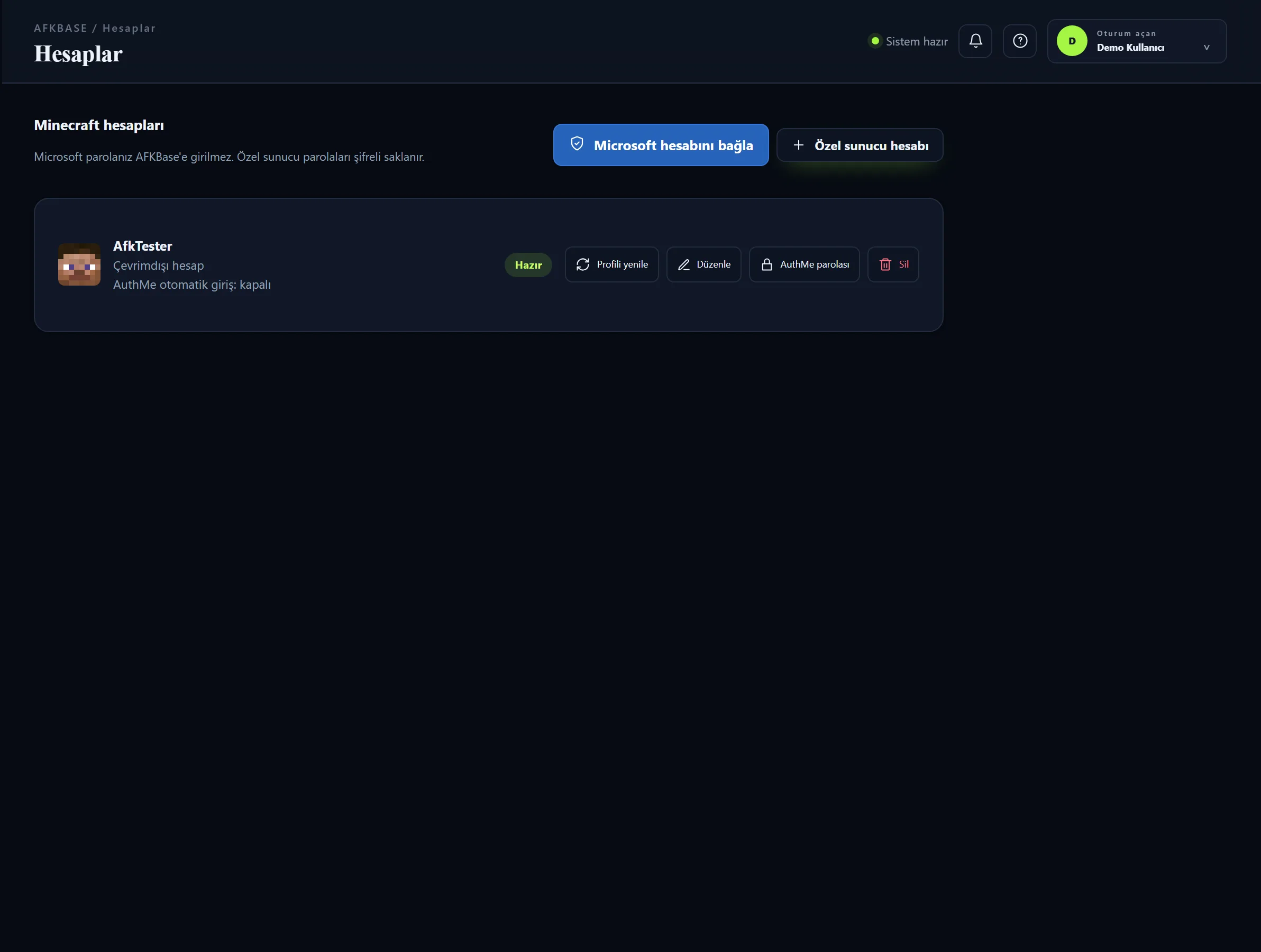
Task: Click the green D user avatar
Action: [x=1072, y=41]
